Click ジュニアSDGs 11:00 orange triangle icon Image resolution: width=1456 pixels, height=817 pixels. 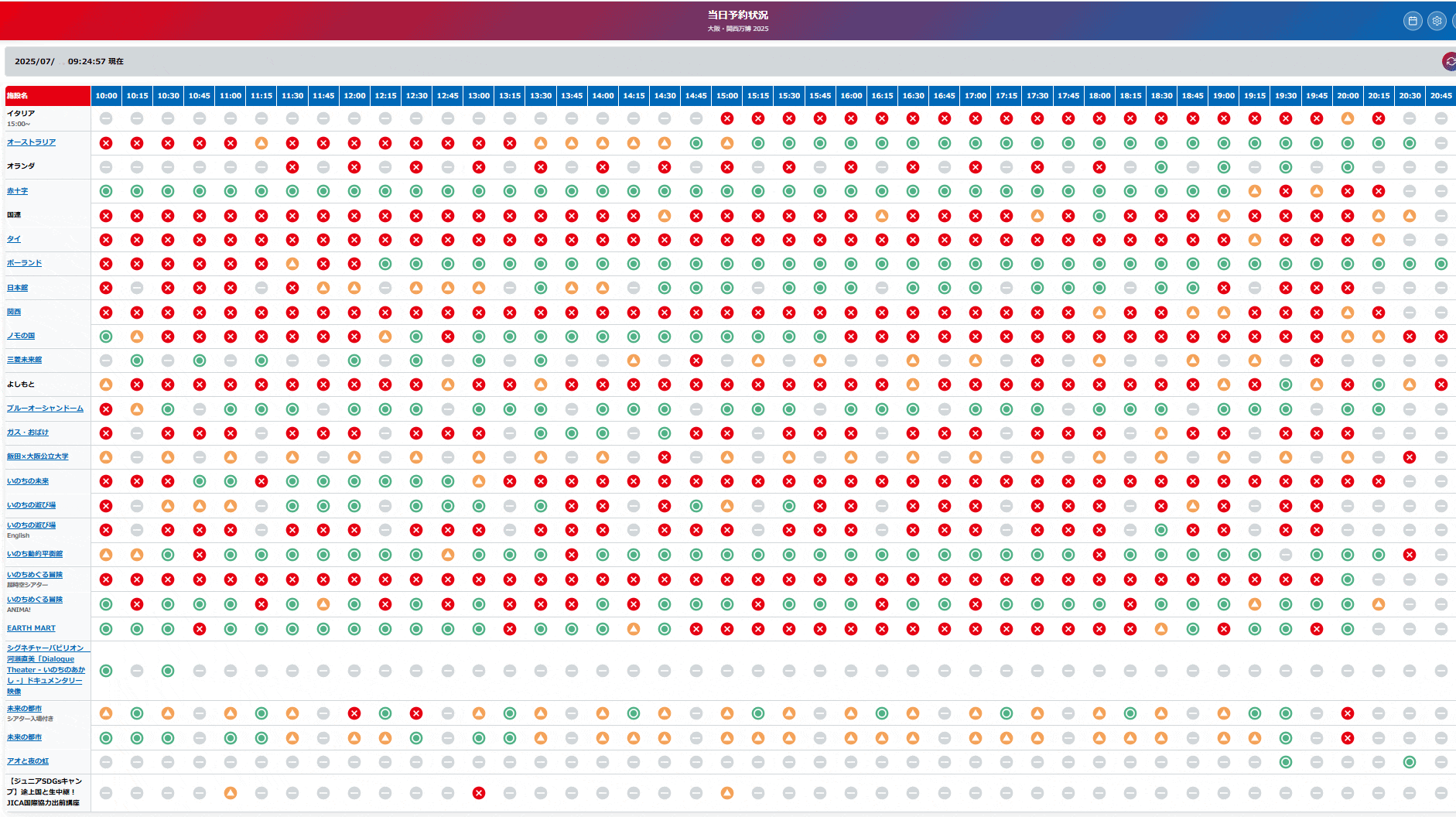click(x=231, y=793)
